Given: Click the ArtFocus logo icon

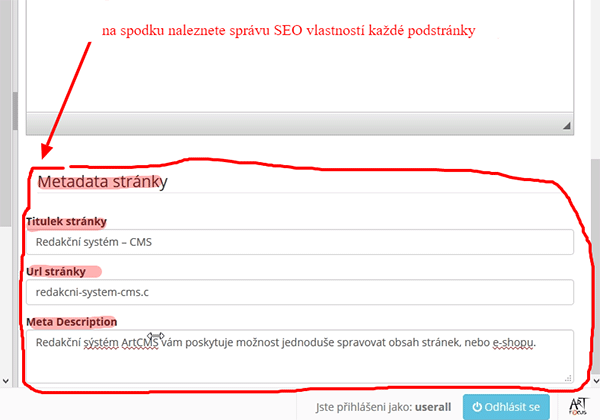Looking at the screenshot, I should coord(578,407).
